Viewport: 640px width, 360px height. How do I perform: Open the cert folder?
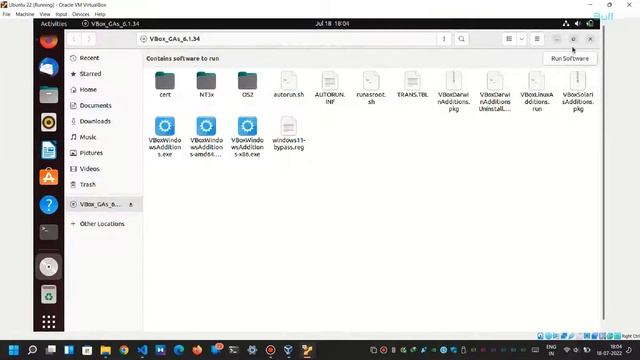[x=165, y=84]
